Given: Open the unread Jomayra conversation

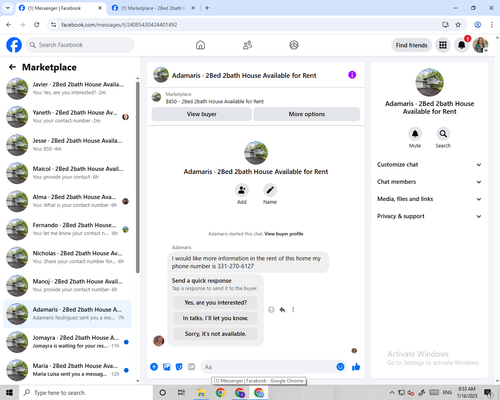Looking at the screenshot, I should (67, 342).
